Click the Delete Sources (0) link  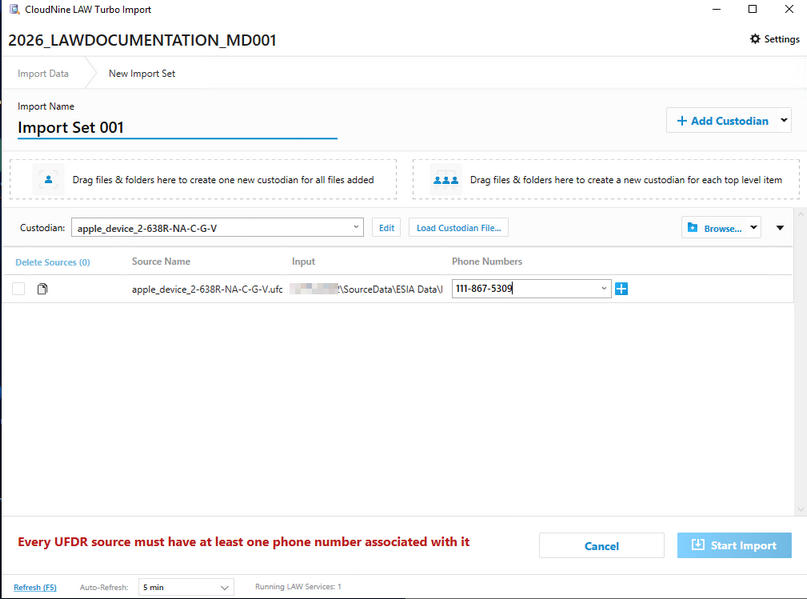52,262
